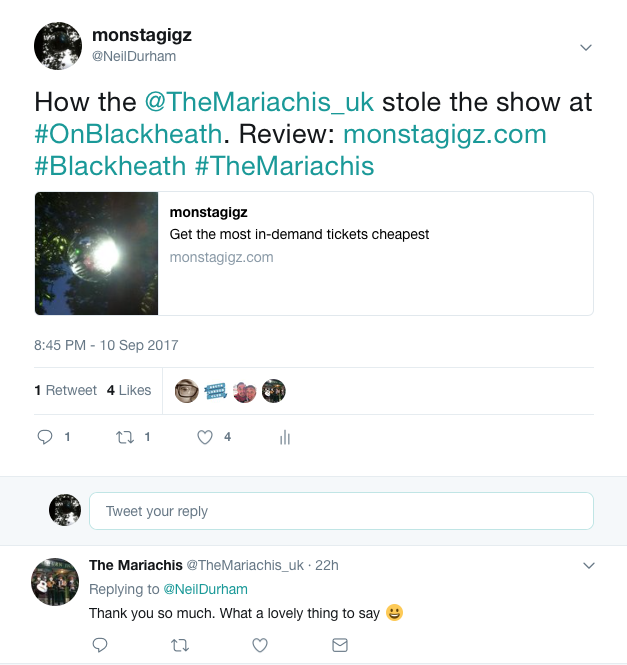Open tweet activity analytics bar icon
The height and width of the screenshot is (665, 627).
point(285,437)
